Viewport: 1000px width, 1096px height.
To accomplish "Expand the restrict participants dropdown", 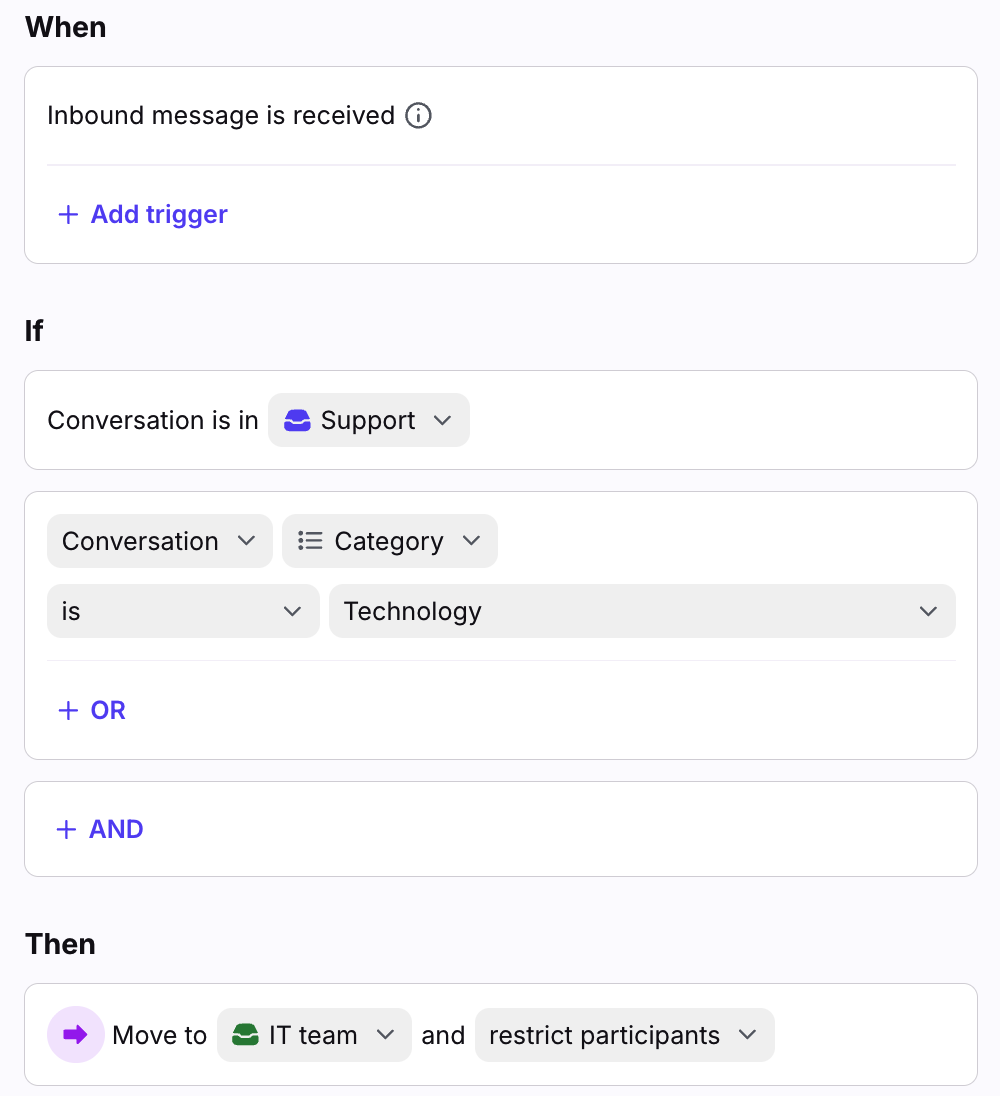I will 624,1035.
